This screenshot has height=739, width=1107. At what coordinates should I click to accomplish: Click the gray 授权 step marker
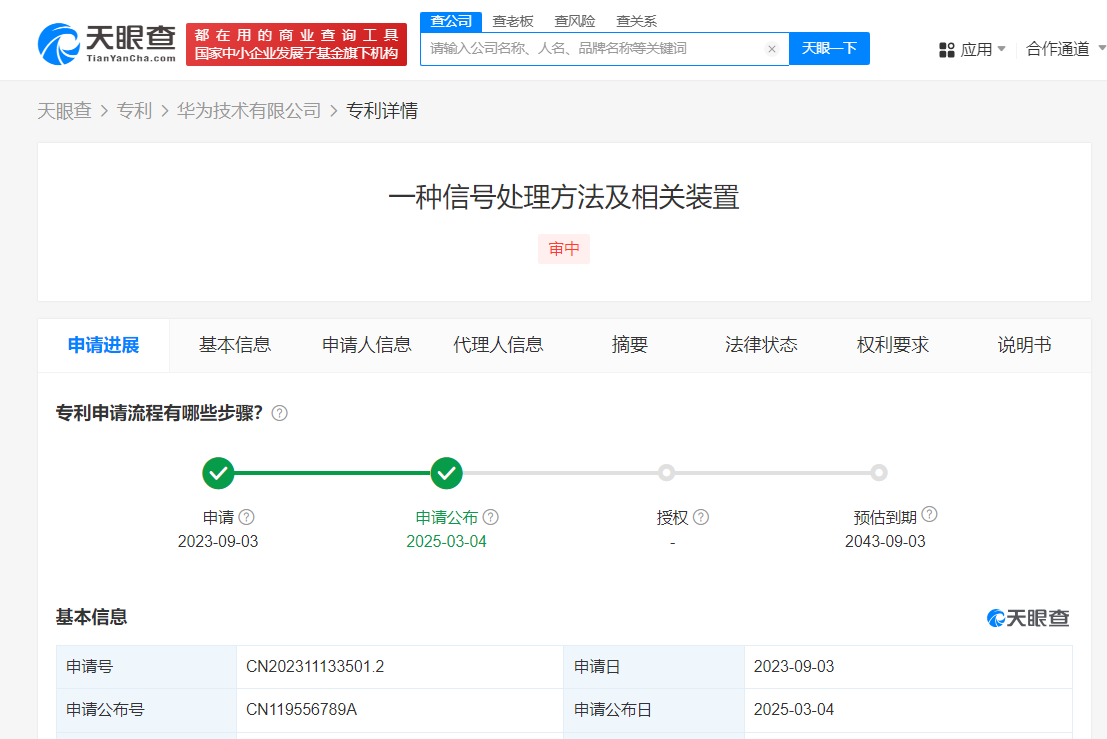[x=666, y=473]
